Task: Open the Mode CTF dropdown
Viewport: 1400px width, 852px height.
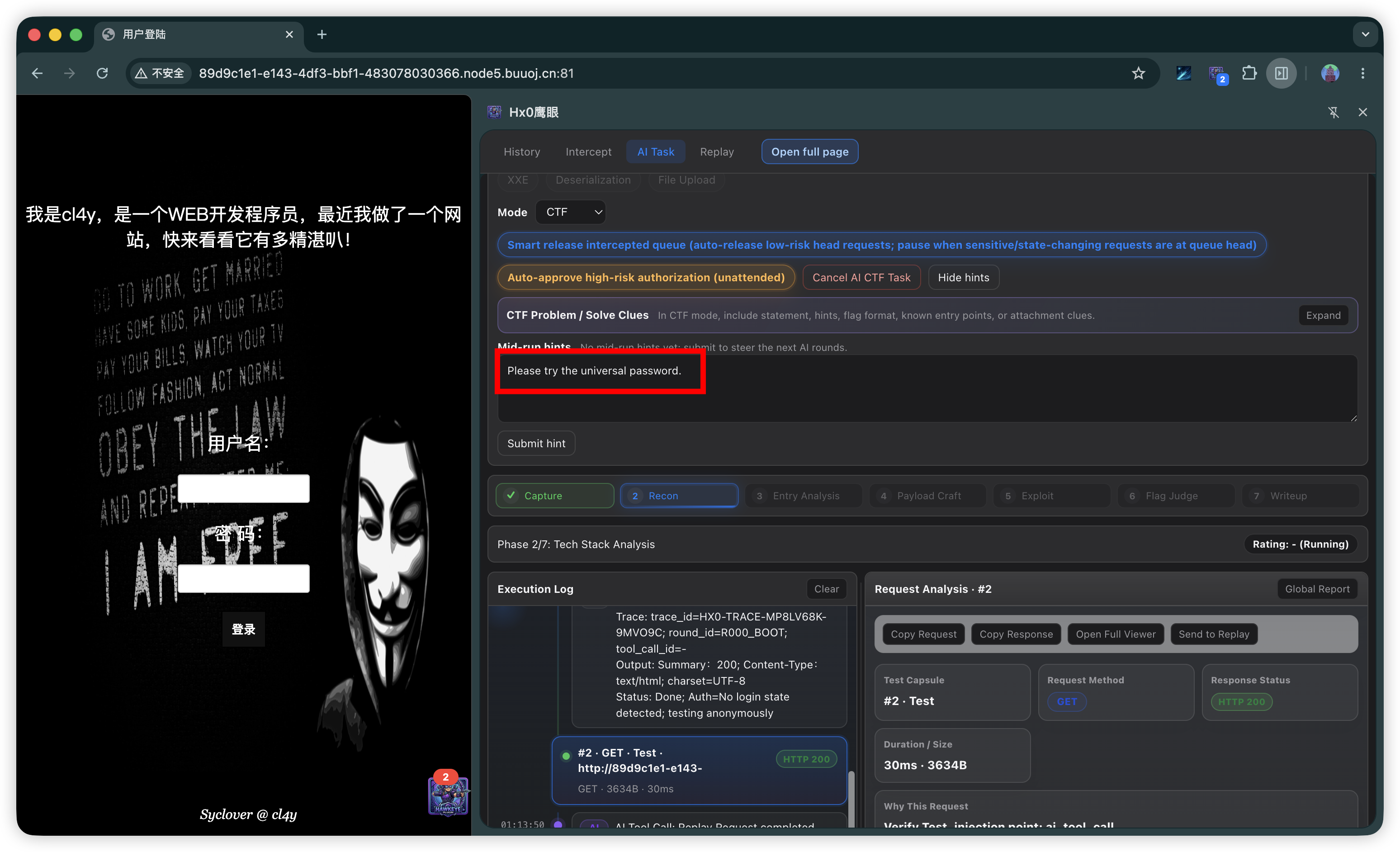Action: pyautogui.click(x=571, y=212)
